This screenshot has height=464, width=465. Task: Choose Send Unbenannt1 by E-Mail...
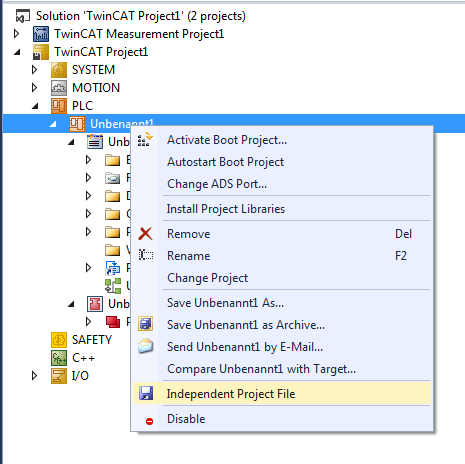click(x=282, y=347)
